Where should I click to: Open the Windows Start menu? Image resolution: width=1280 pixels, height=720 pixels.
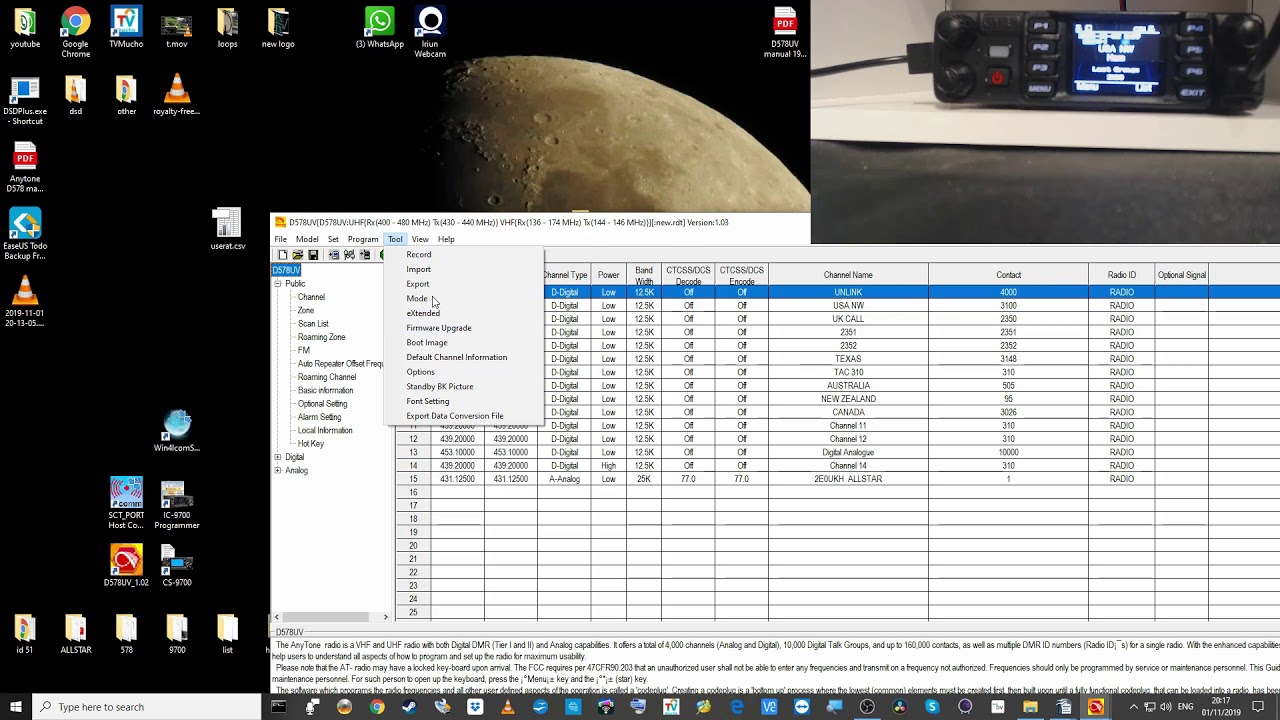[x=16, y=707]
